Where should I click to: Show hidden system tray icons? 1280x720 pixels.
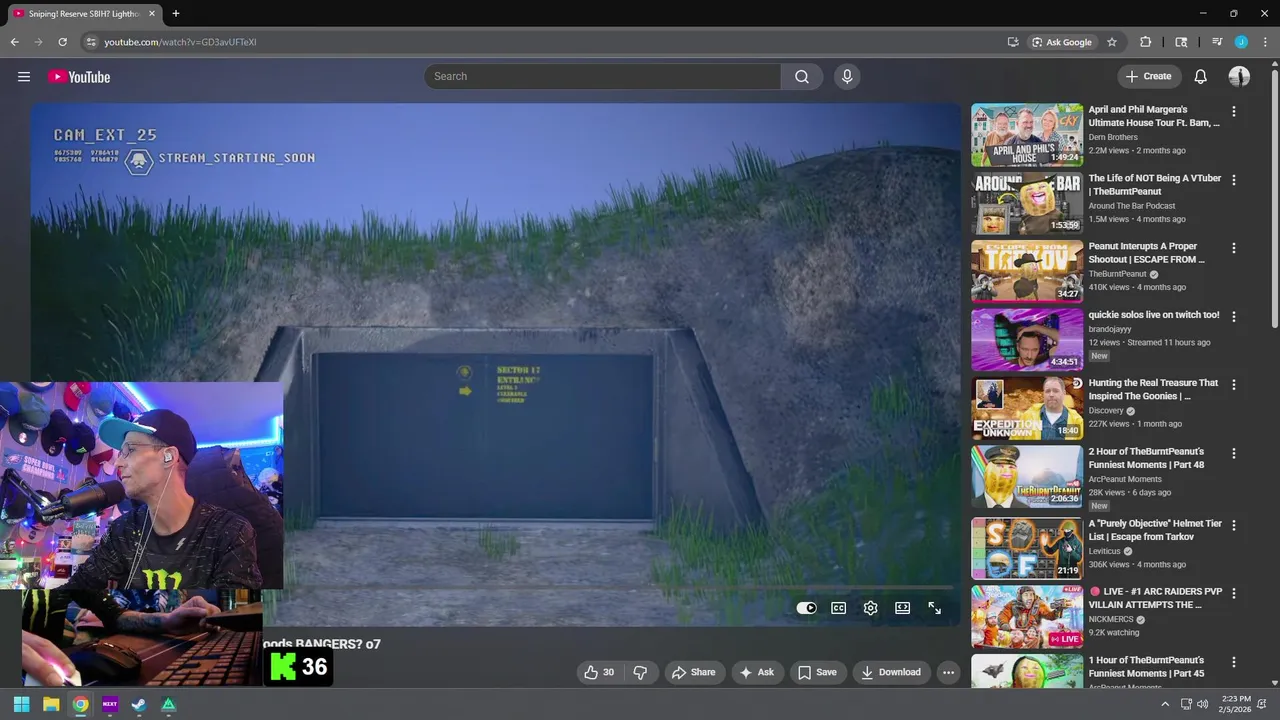click(1165, 704)
